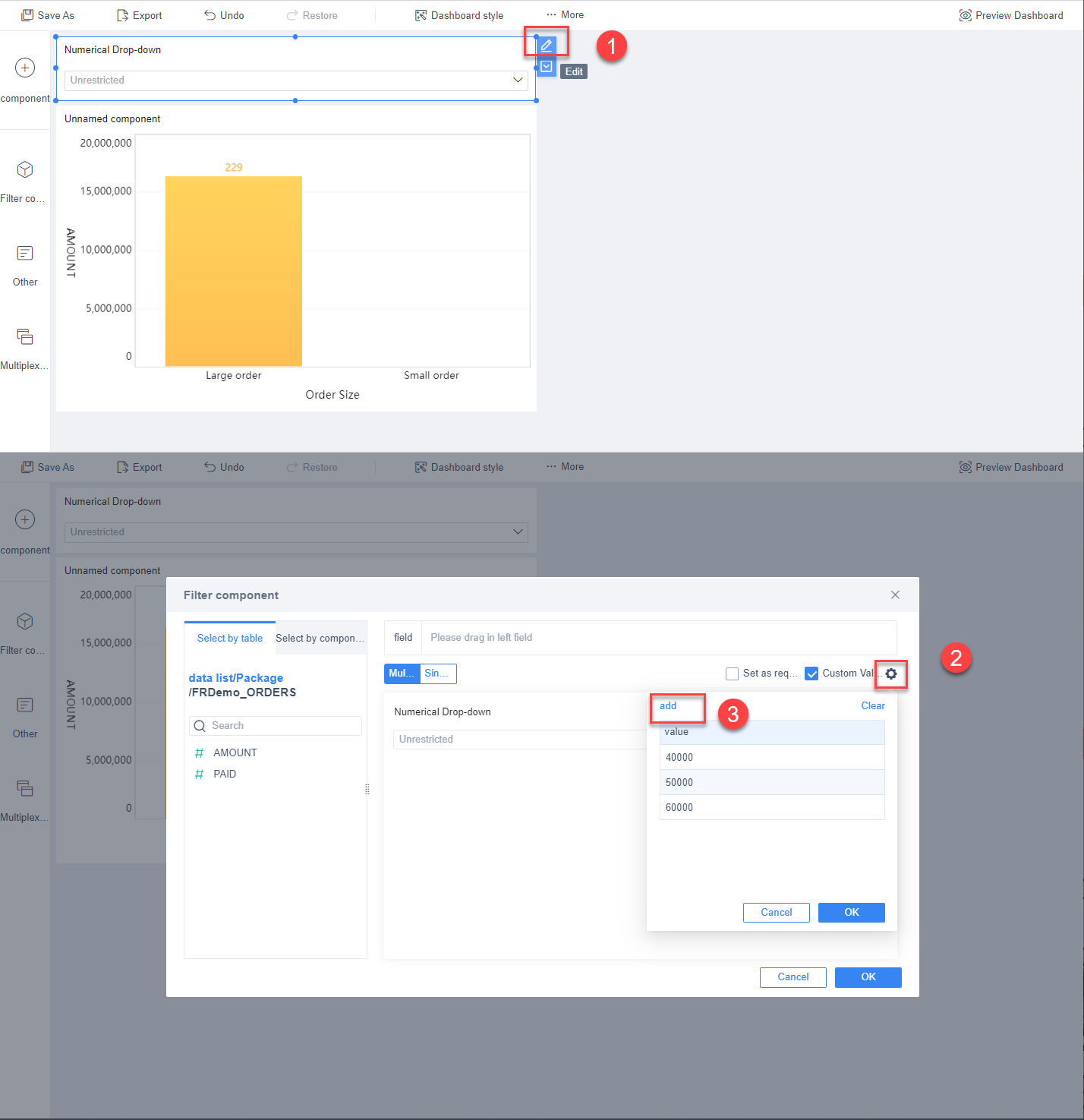Click Save As in the top toolbar

coord(48,15)
